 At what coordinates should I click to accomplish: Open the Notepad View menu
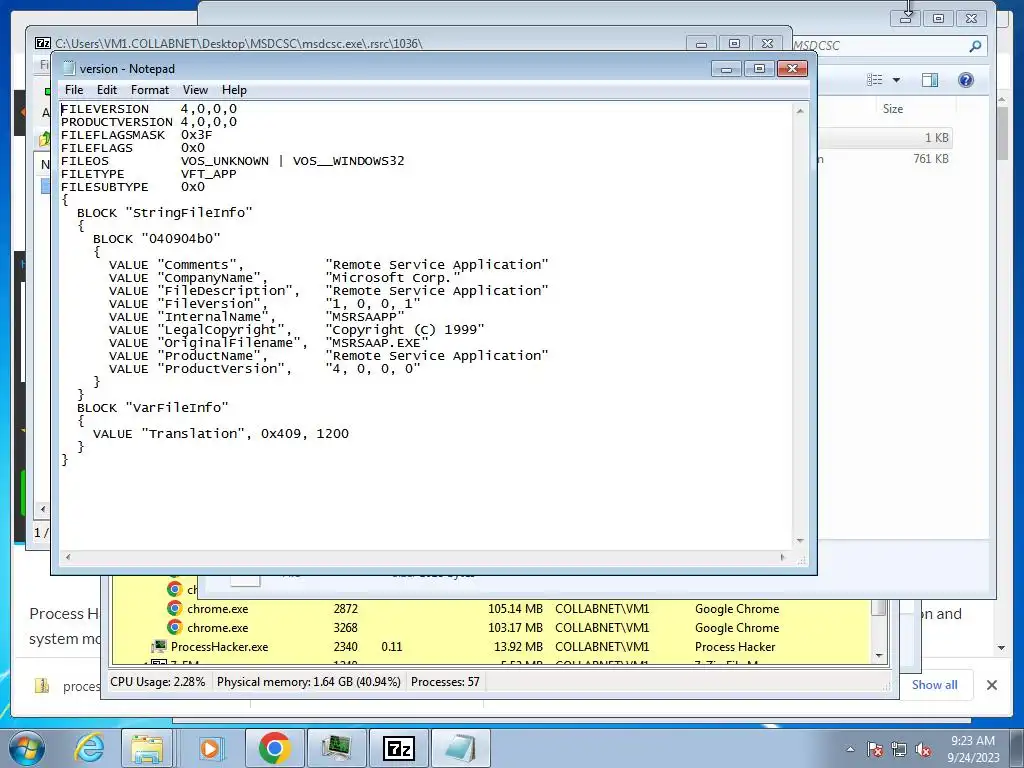(x=195, y=90)
